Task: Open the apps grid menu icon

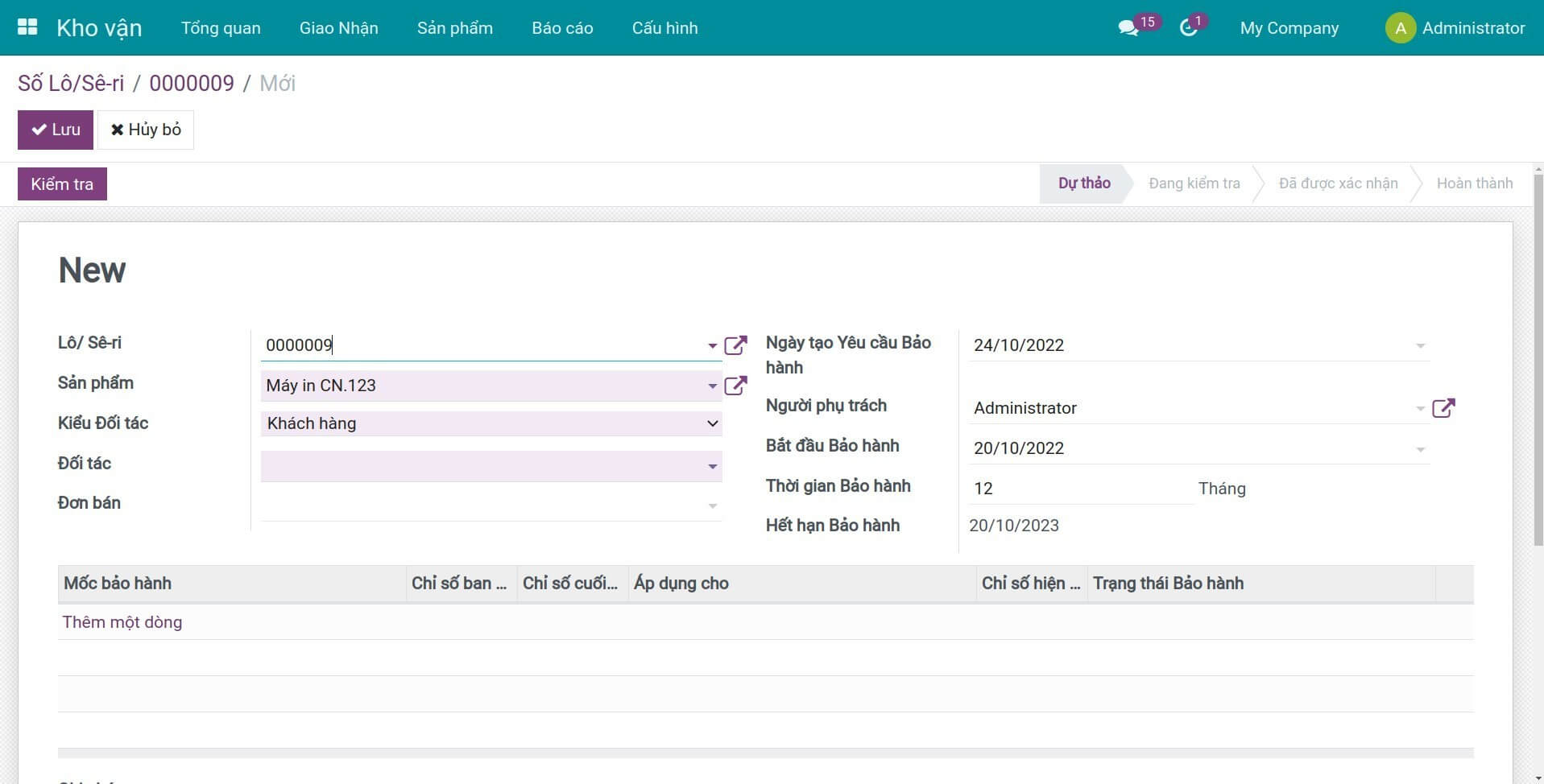Action: tap(27, 27)
